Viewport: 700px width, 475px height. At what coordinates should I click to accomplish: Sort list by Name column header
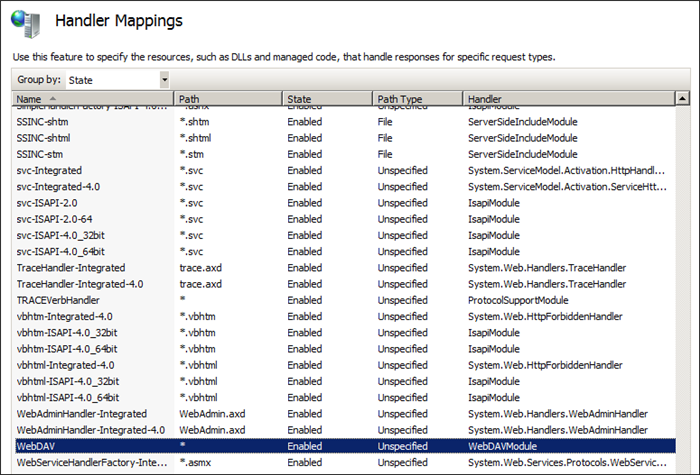pyautogui.click(x=90, y=99)
